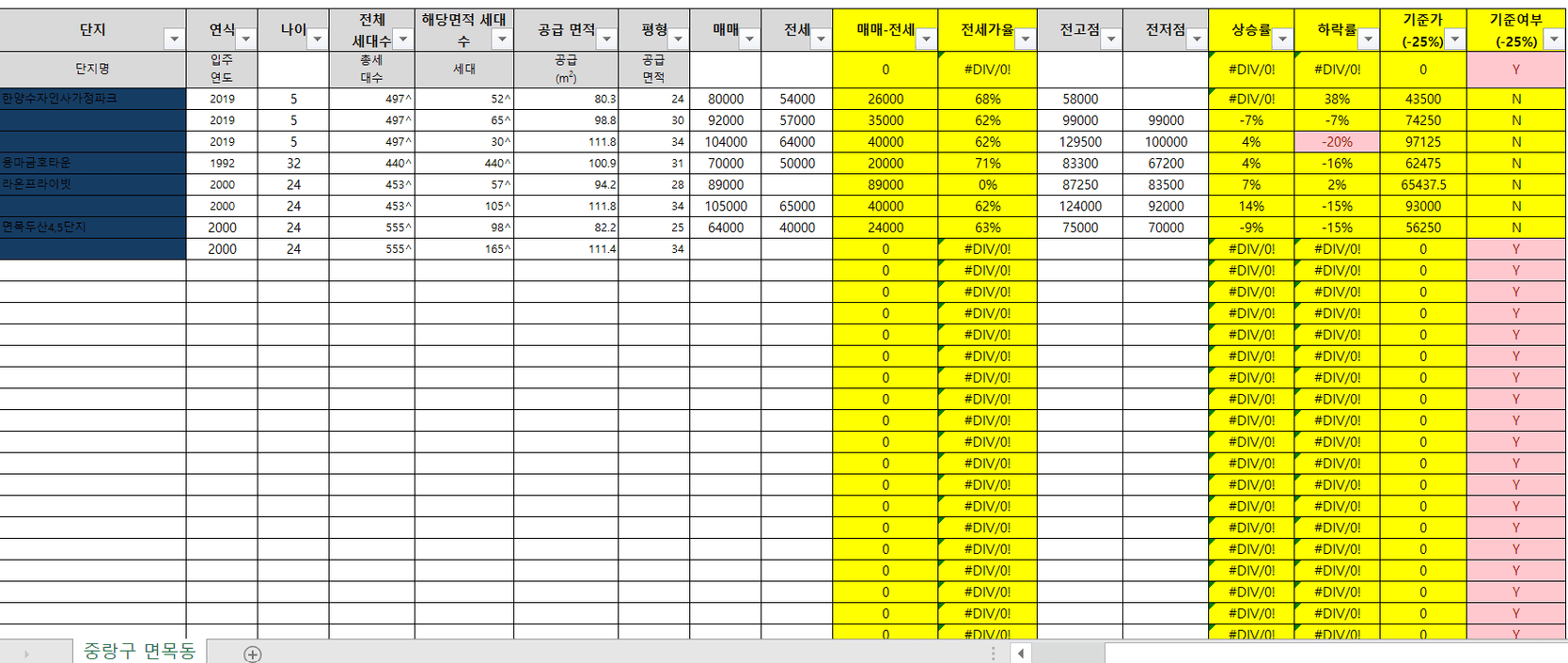Open the 단지 column filter dropdown
The width and height of the screenshot is (1568, 663).
point(174,39)
